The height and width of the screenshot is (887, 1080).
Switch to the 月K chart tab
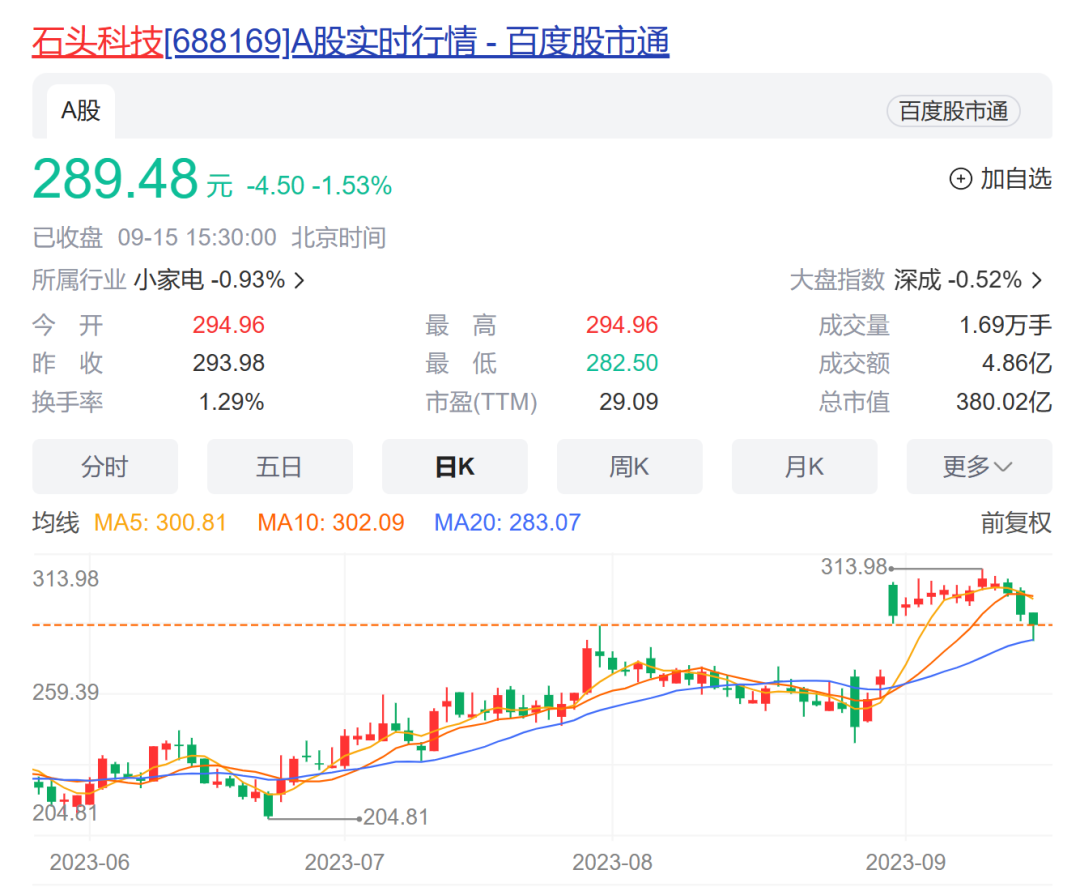804,466
